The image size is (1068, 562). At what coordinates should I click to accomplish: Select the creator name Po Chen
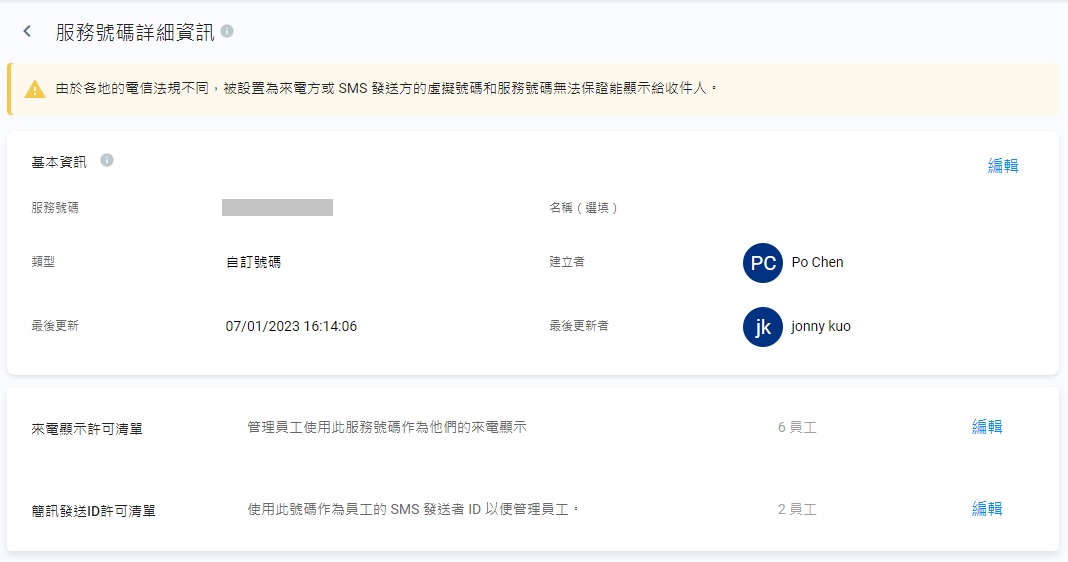(817, 262)
